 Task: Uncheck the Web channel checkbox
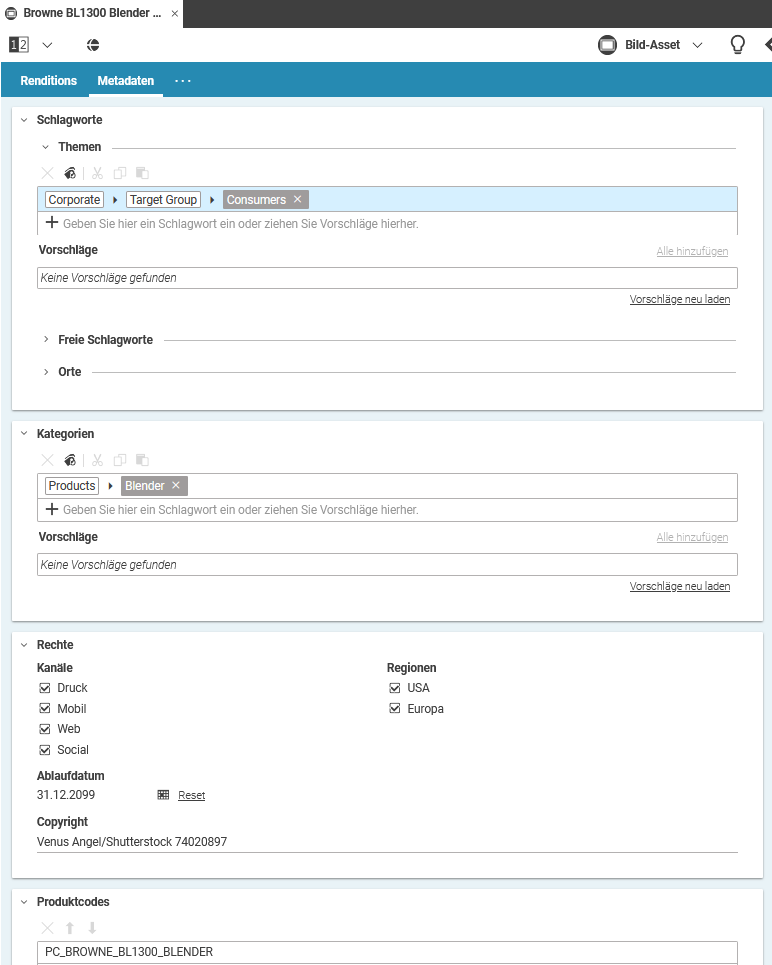(45, 729)
